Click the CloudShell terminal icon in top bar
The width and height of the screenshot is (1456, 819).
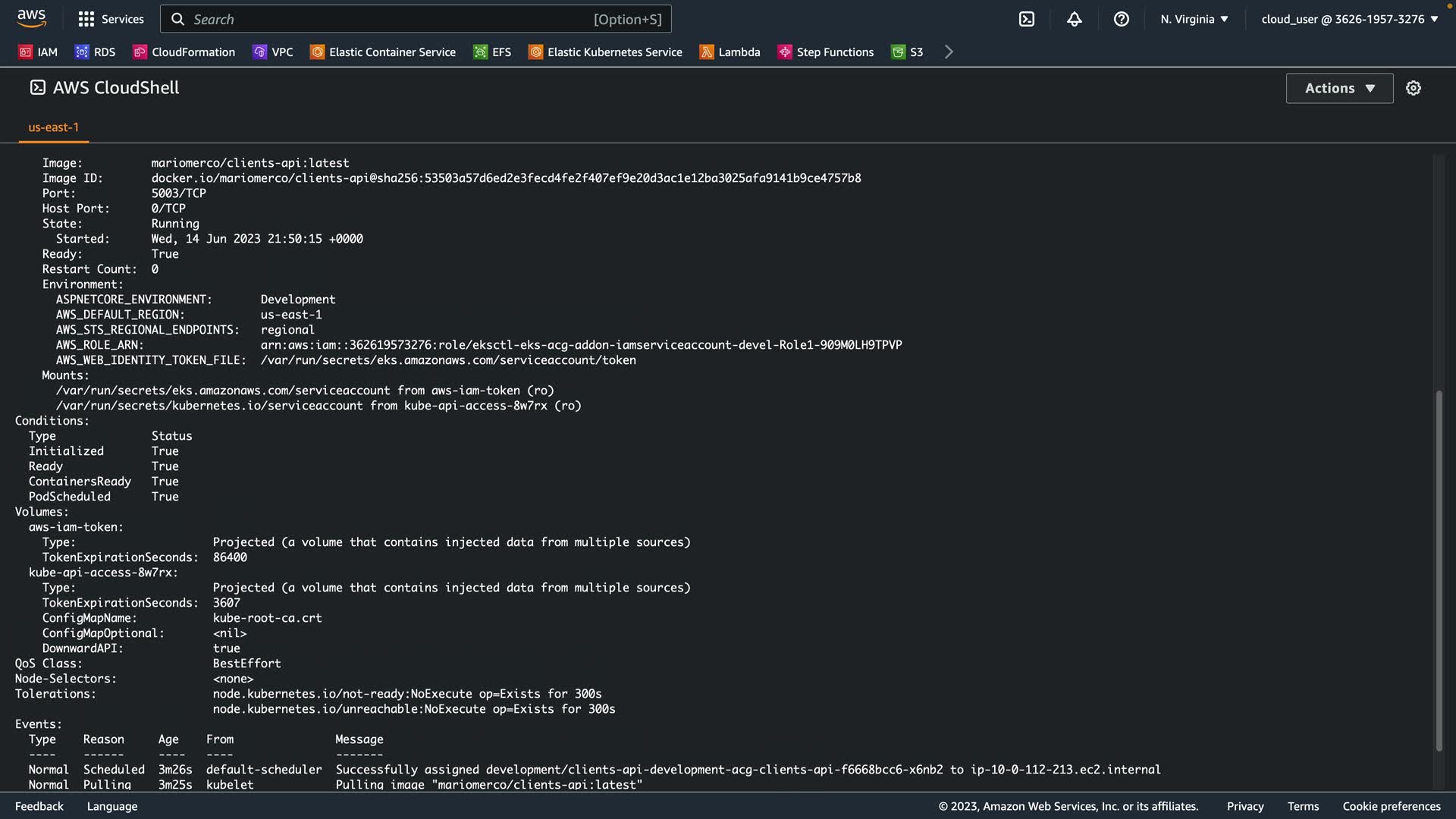(x=1026, y=19)
